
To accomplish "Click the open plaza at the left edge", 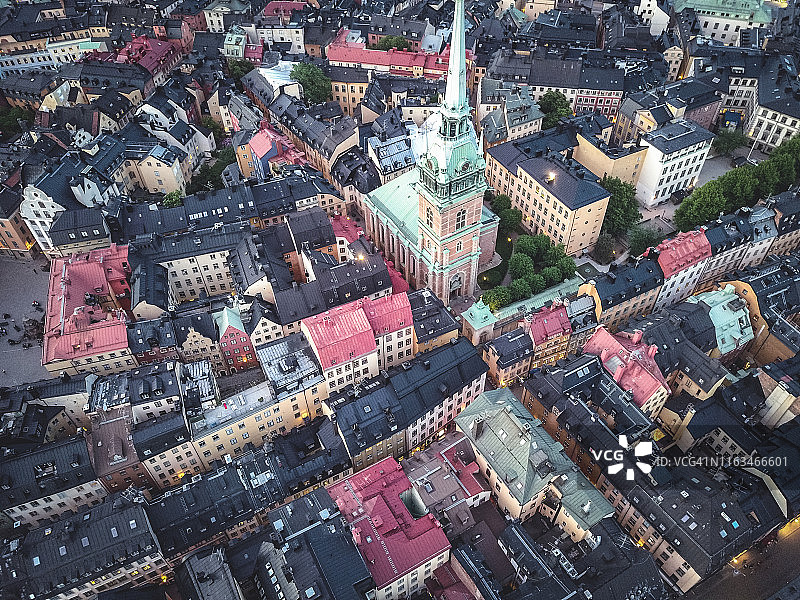I will (x=20, y=320).
